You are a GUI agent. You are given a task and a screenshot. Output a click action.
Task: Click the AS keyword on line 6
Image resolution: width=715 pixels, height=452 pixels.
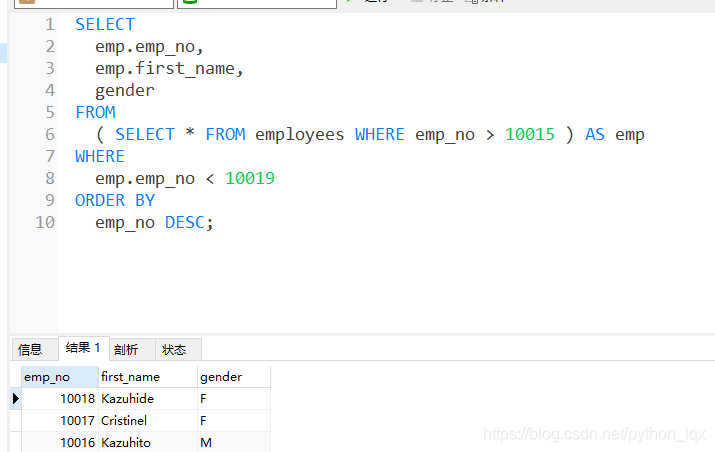coord(595,135)
